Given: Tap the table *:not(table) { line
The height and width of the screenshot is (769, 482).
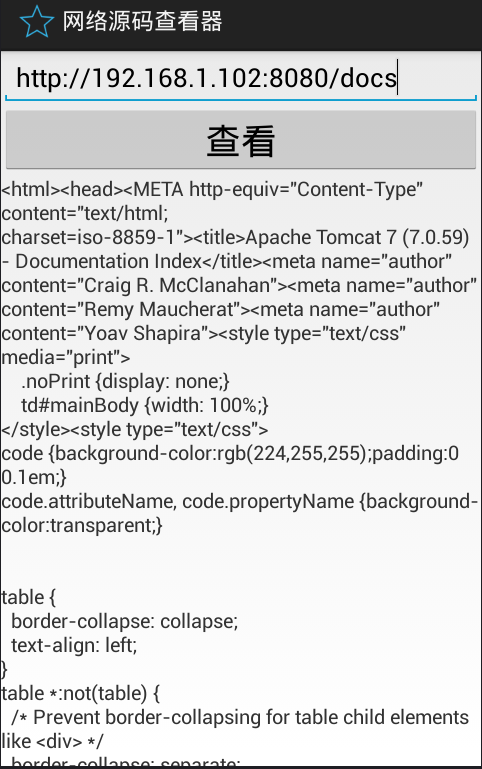Looking at the screenshot, I should click(x=80, y=694).
